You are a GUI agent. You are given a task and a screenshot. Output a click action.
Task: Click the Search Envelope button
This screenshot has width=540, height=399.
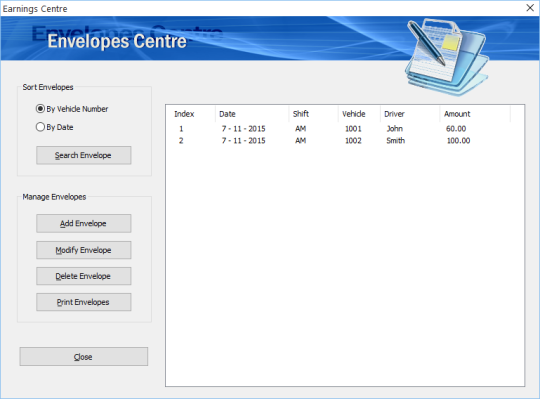(83, 155)
